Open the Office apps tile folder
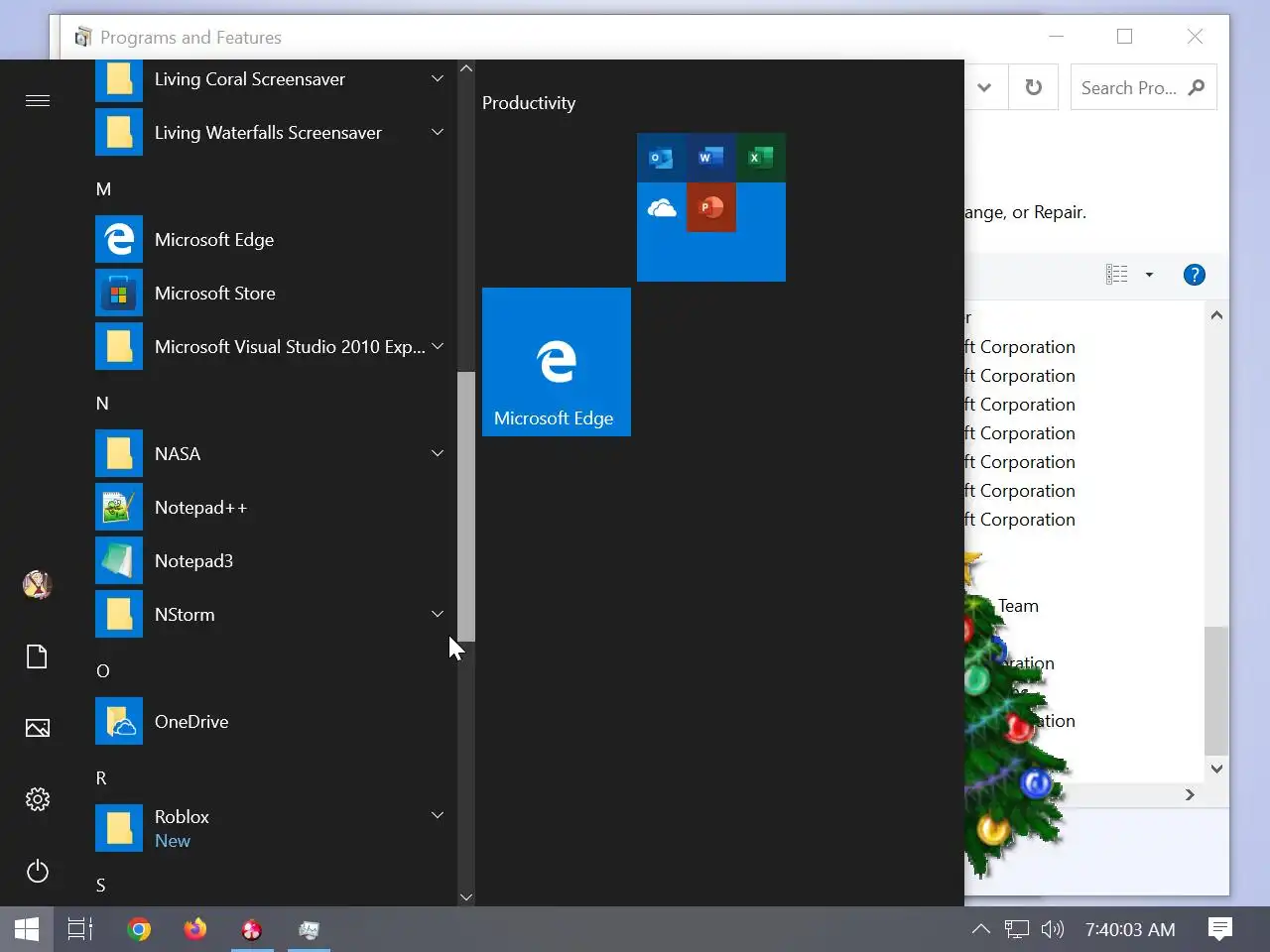This screenshot has height=952, width=1270. pyautogui.click(x=711, y=207)
